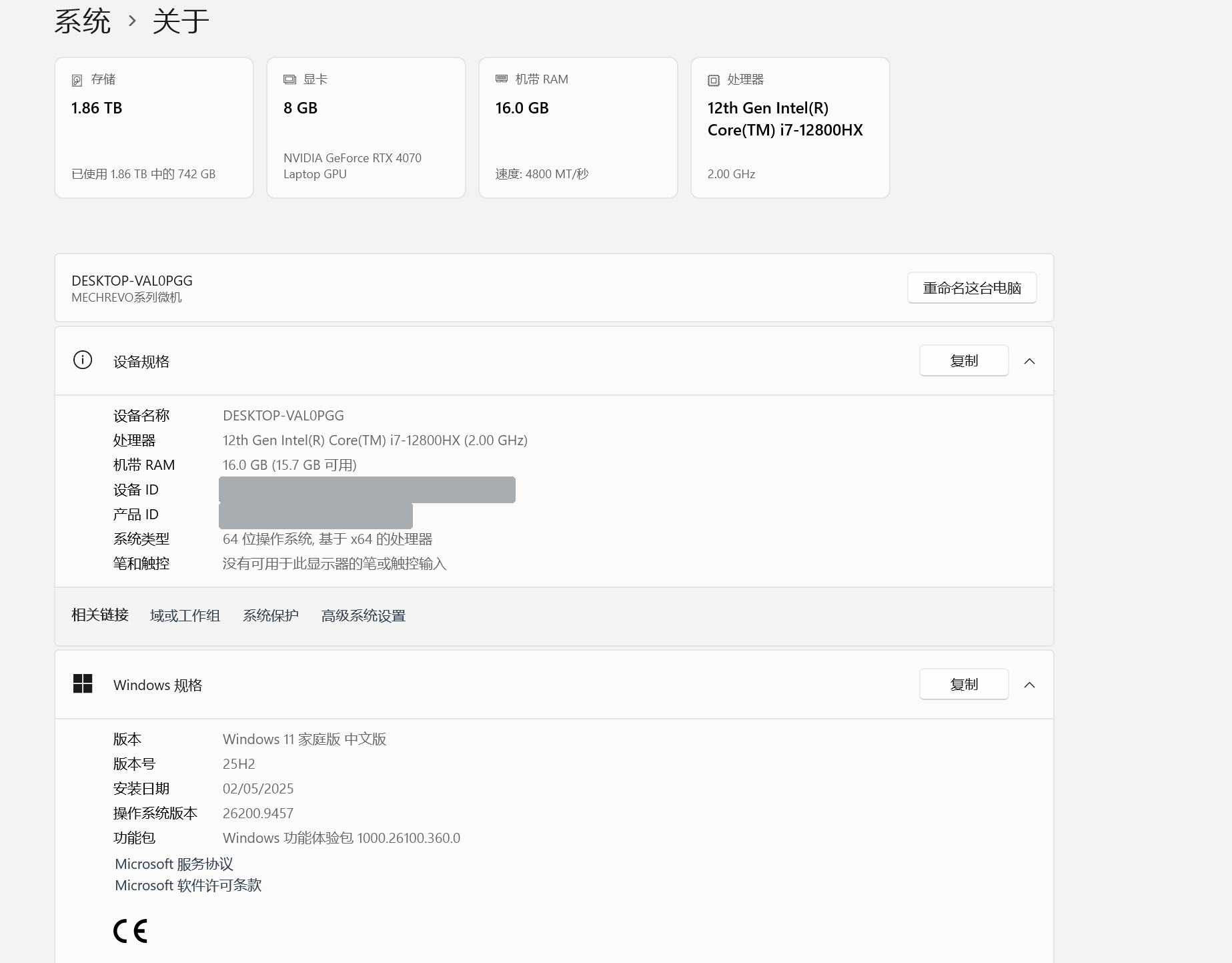Image resolution: width=1232 pixels, height=963 pixels.
Task: Click the Windows 功能体验包 1000.26100.360.0 value
Action: [x=342, y=838]
